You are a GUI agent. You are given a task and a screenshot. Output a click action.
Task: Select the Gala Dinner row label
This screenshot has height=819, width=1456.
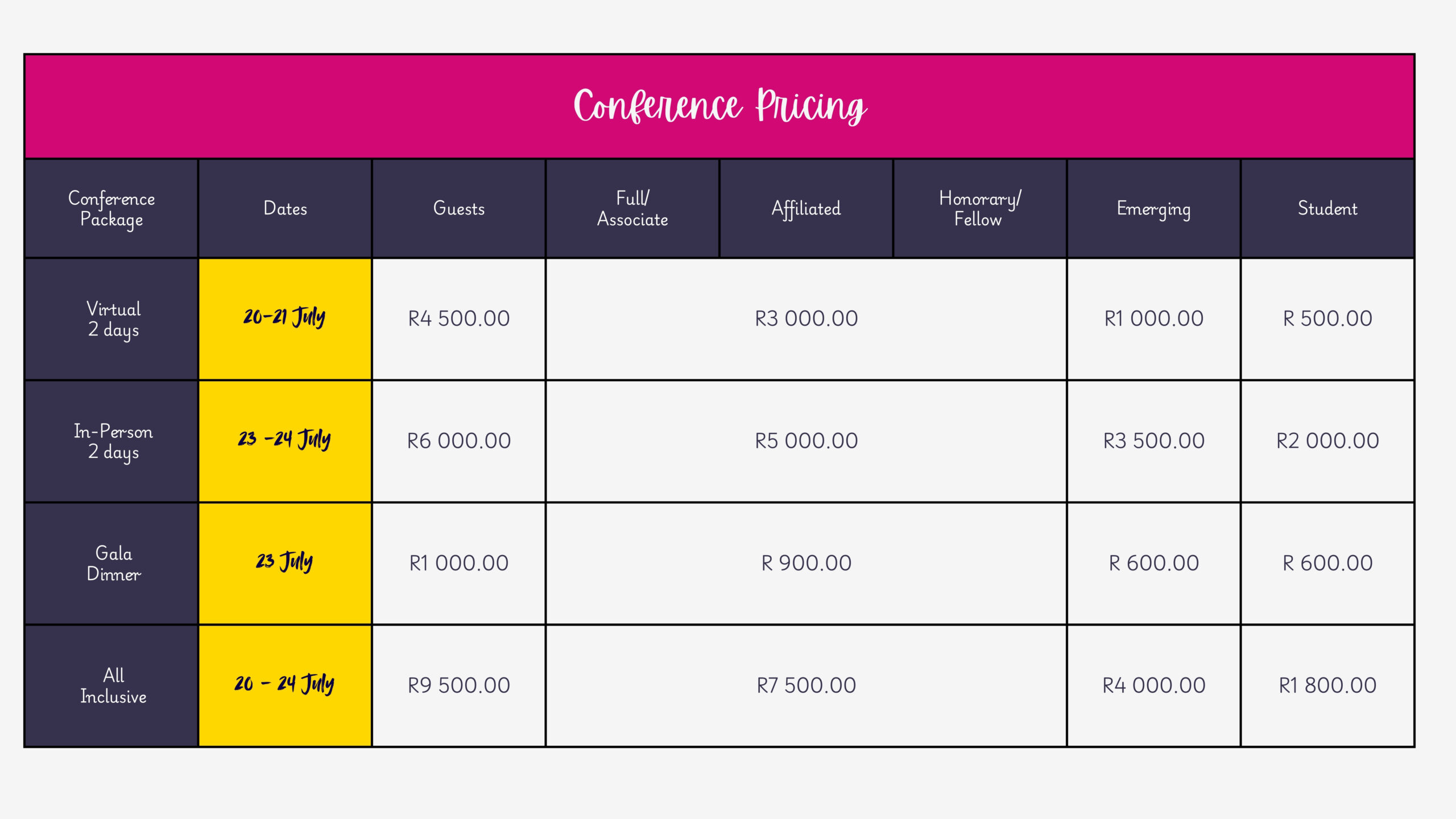point(111,564)
